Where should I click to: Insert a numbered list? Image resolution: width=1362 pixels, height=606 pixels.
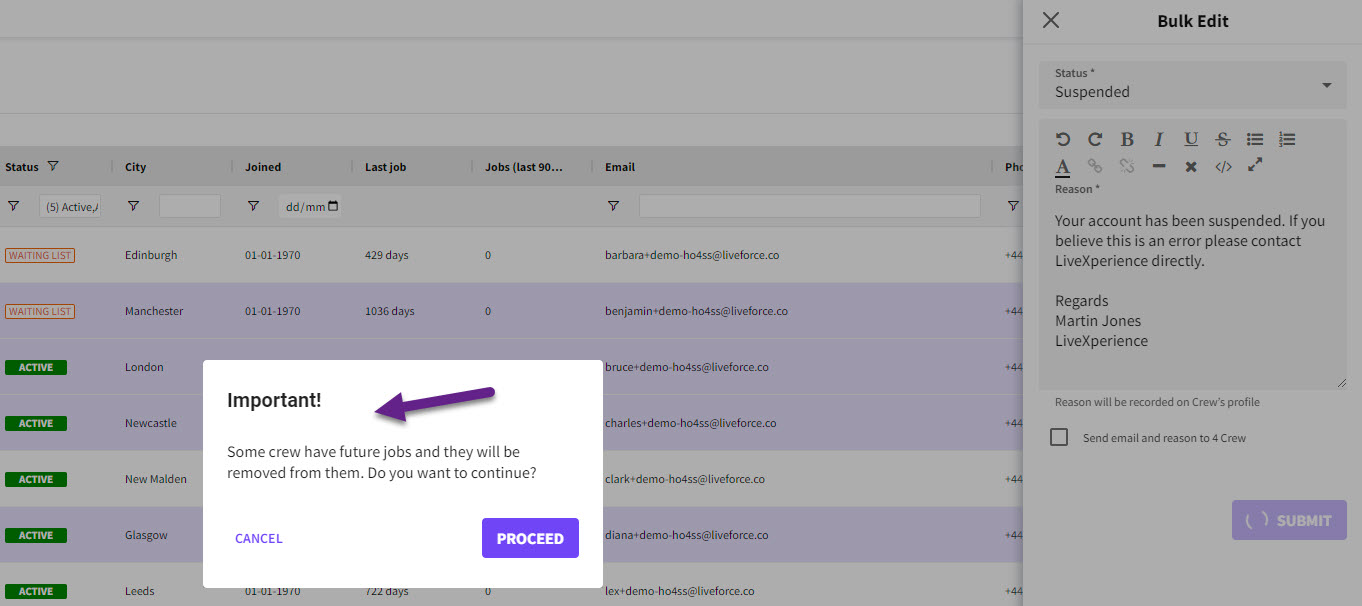(1287, 140)
